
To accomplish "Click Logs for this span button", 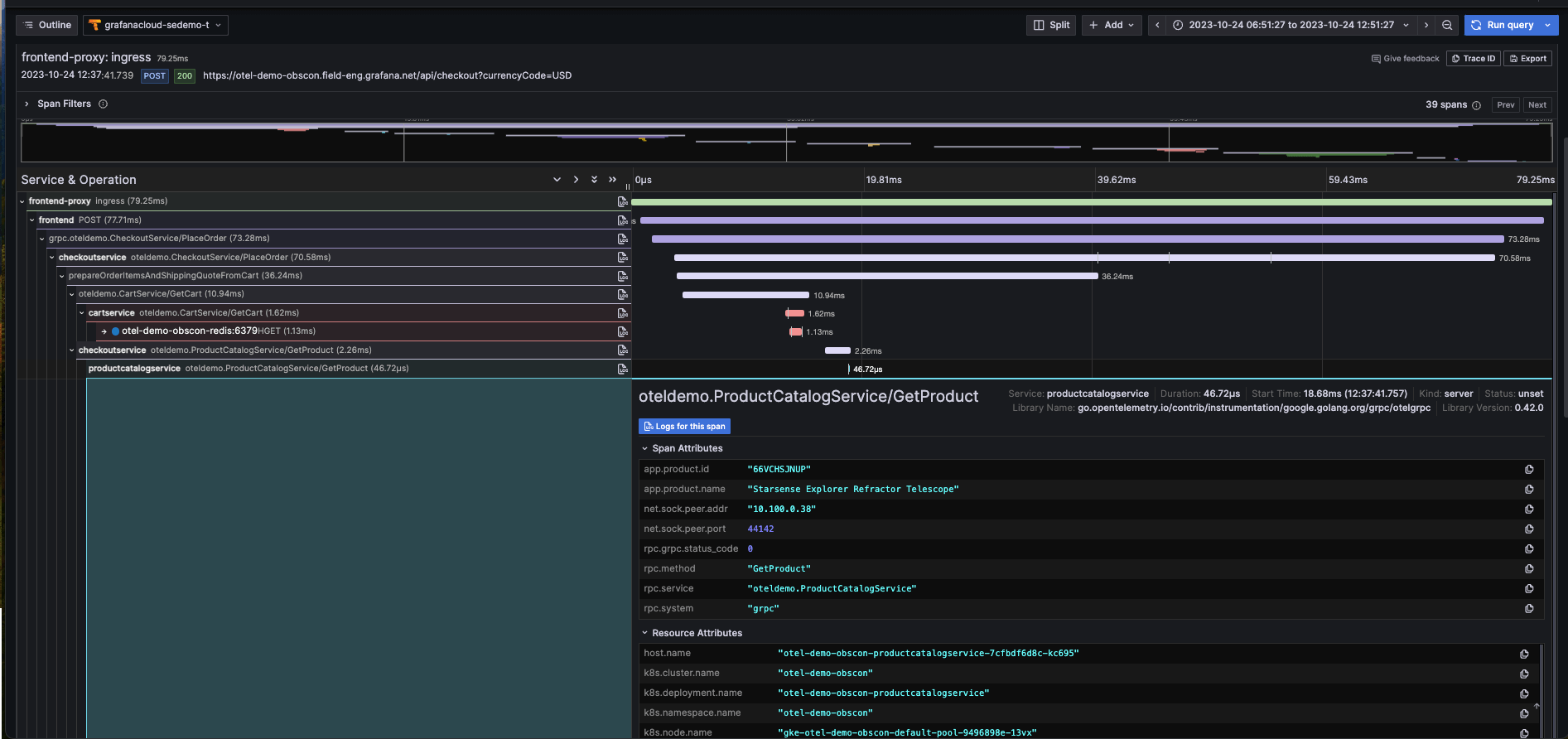I will click(x=684, y=427).
